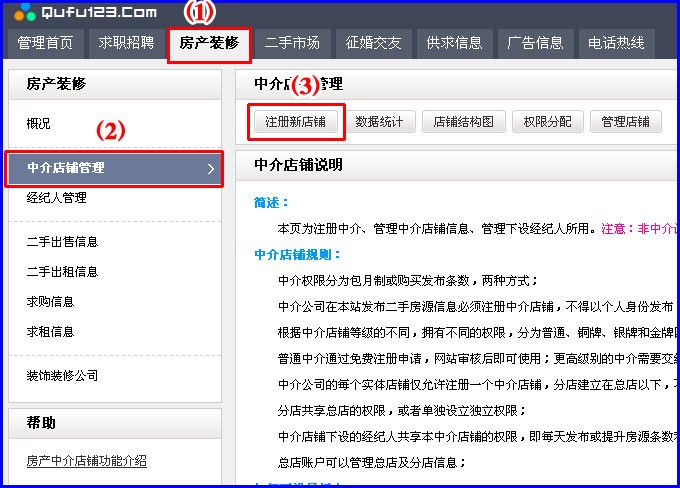Screen dimensions: 680x488
Task: Open the 房产中介店铺功能介绍 help link
Action: click(x=87, y=461)
